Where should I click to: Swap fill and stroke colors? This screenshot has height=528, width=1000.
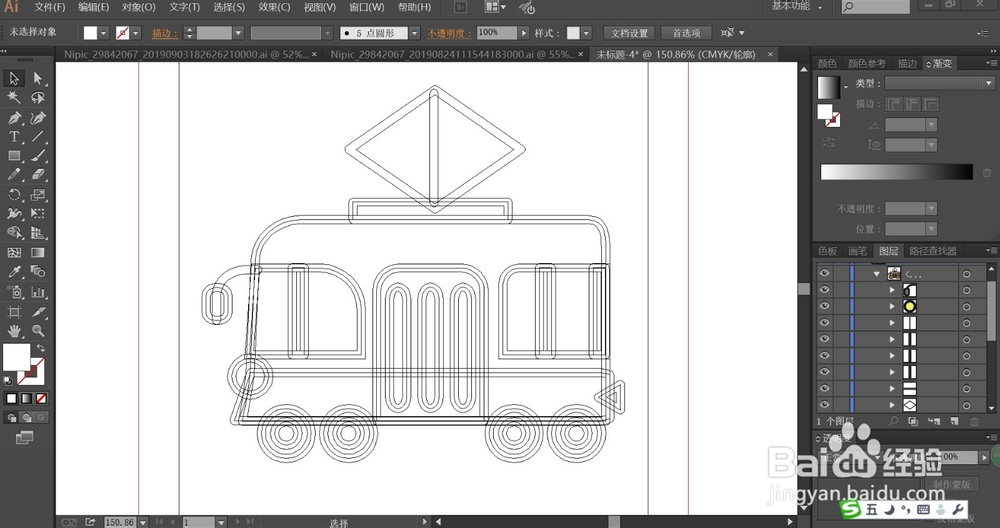point(41,348)
